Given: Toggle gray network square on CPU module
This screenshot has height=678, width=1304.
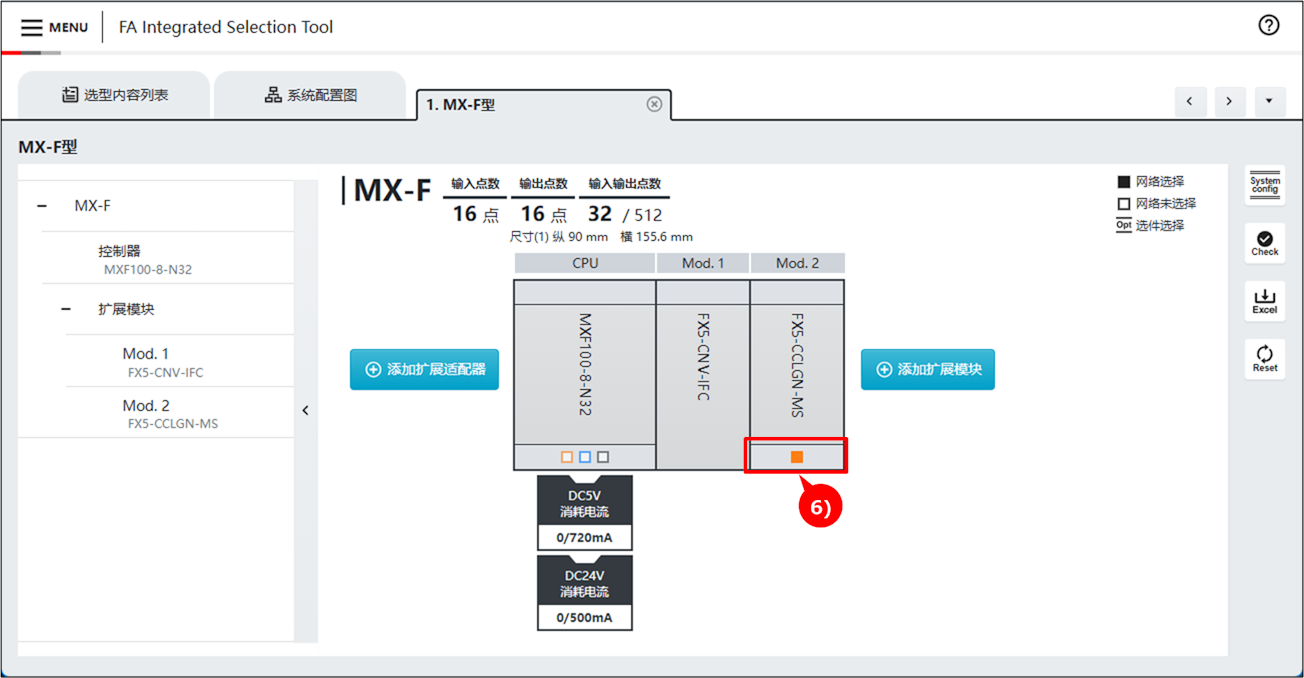Looking at the screenshot, I should [603, 457].
